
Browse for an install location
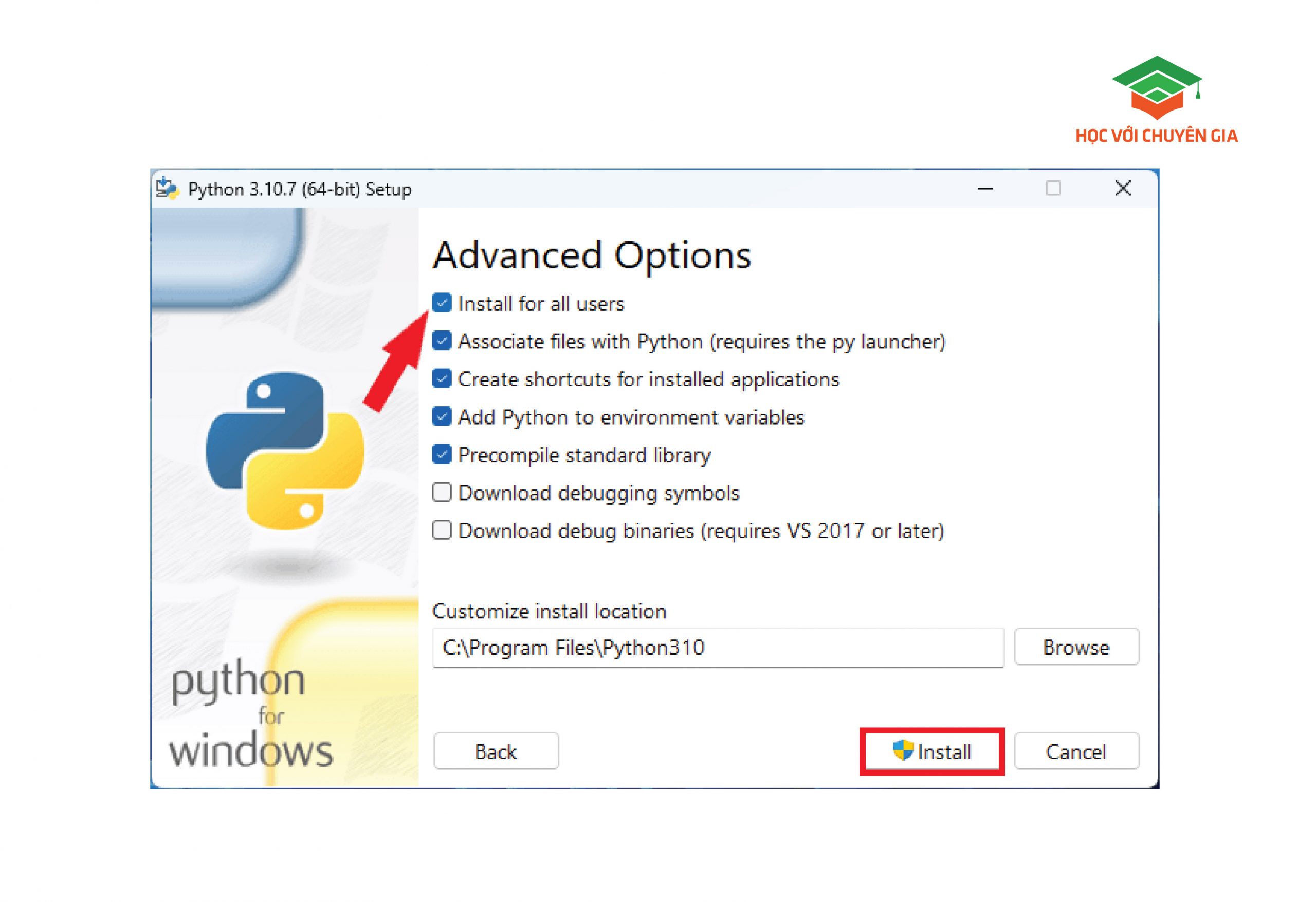tap(1076, 647)
